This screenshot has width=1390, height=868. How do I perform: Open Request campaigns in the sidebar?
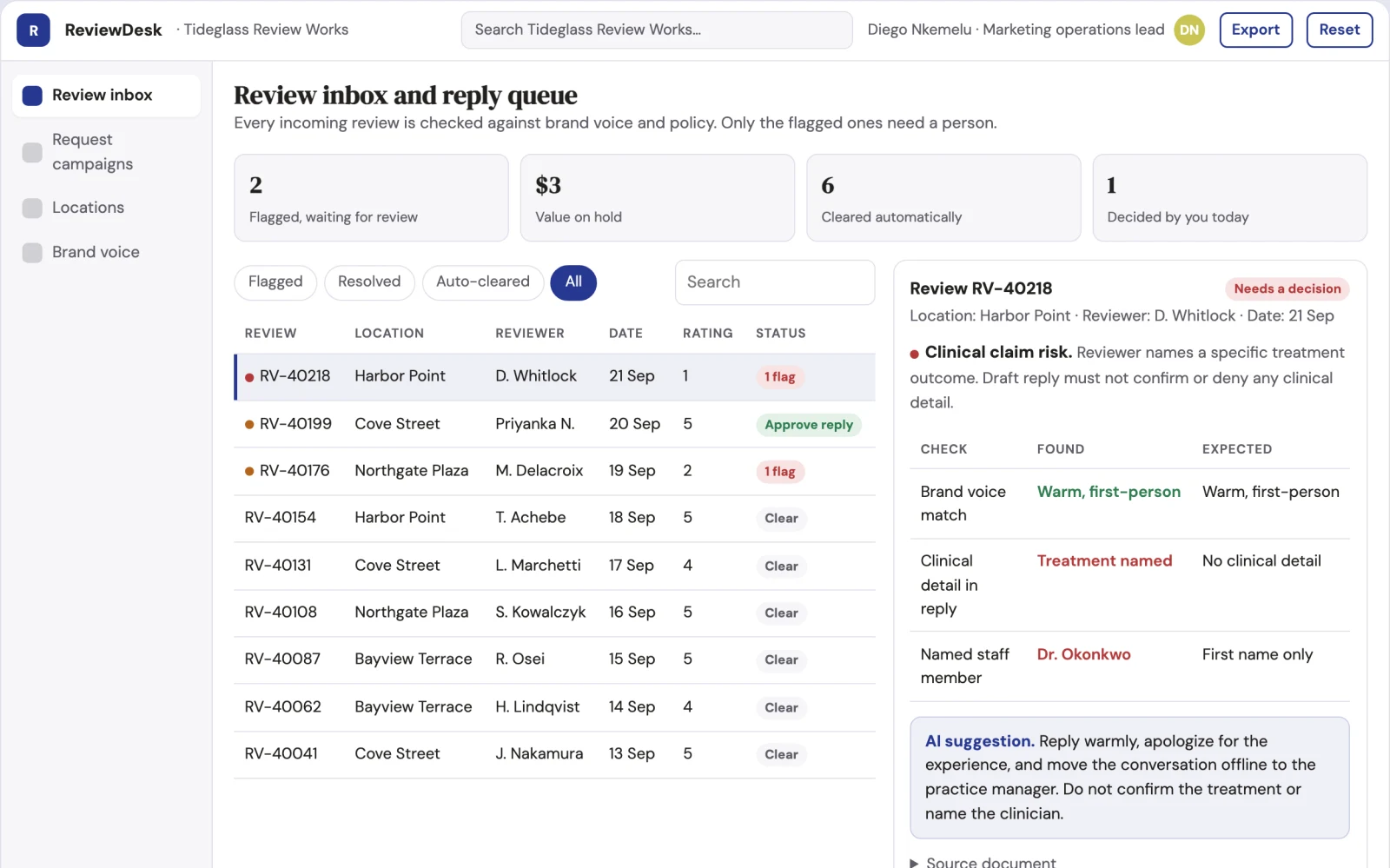pyautogui.click(x=107, y=152)
